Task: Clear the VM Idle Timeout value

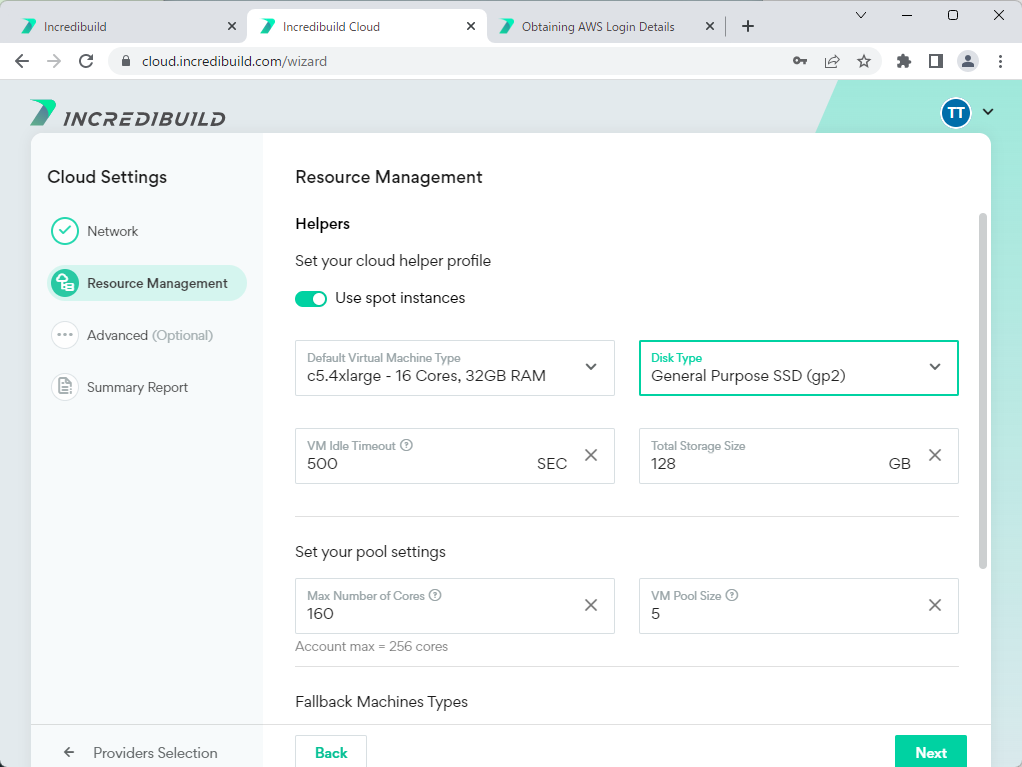Action: tap(590, 455)
